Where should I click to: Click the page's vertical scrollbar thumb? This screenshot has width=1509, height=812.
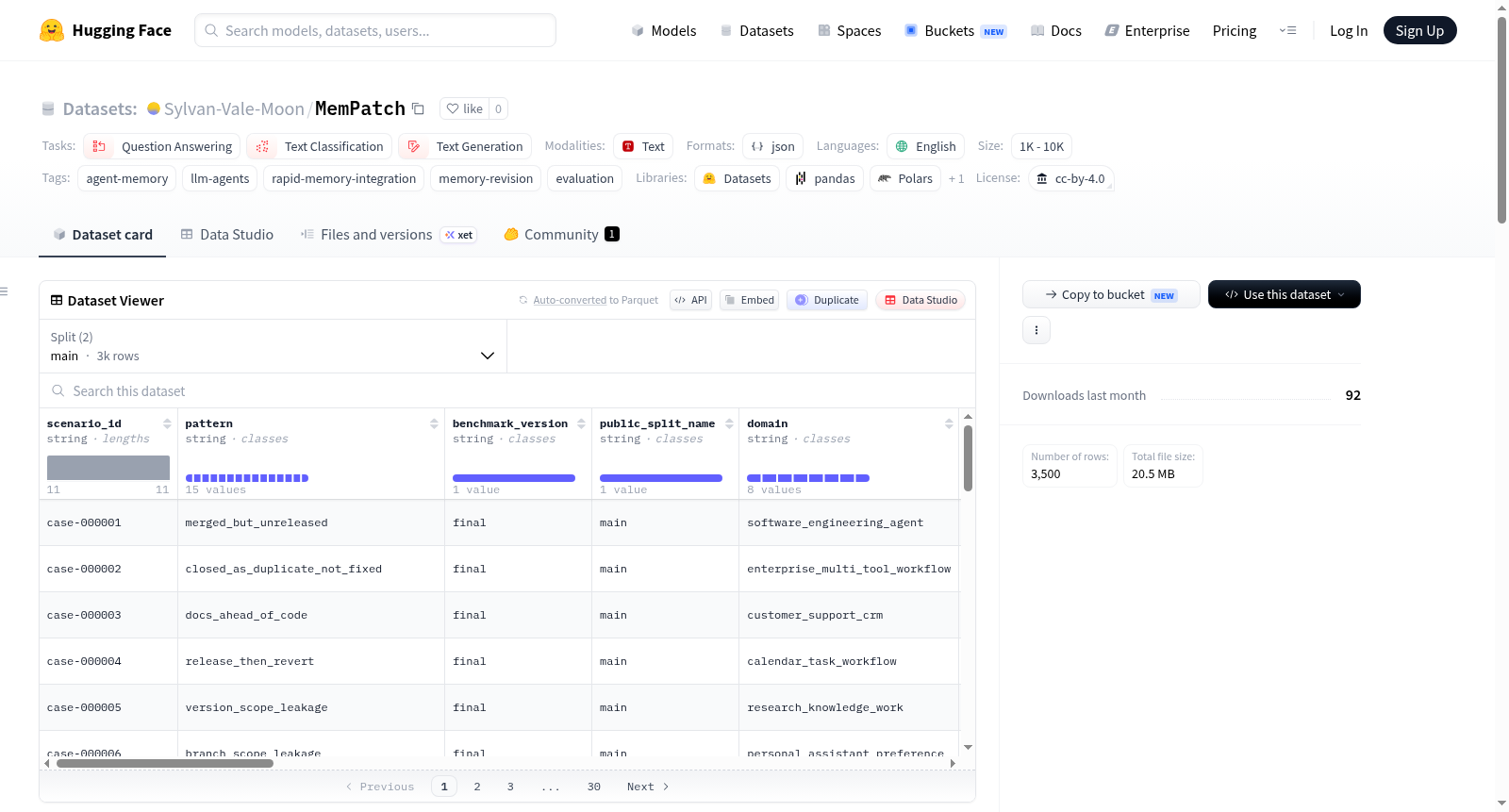1501,120
